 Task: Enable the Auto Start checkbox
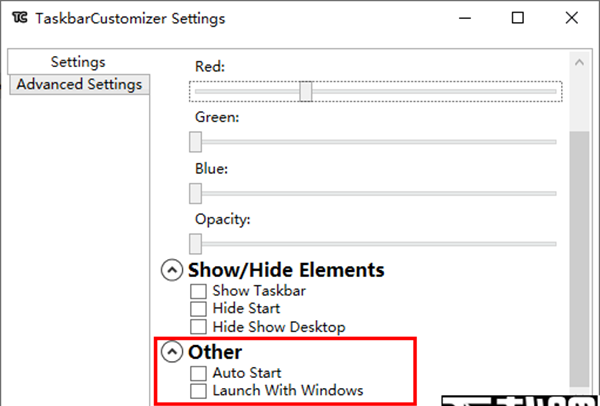click(198, 373)
